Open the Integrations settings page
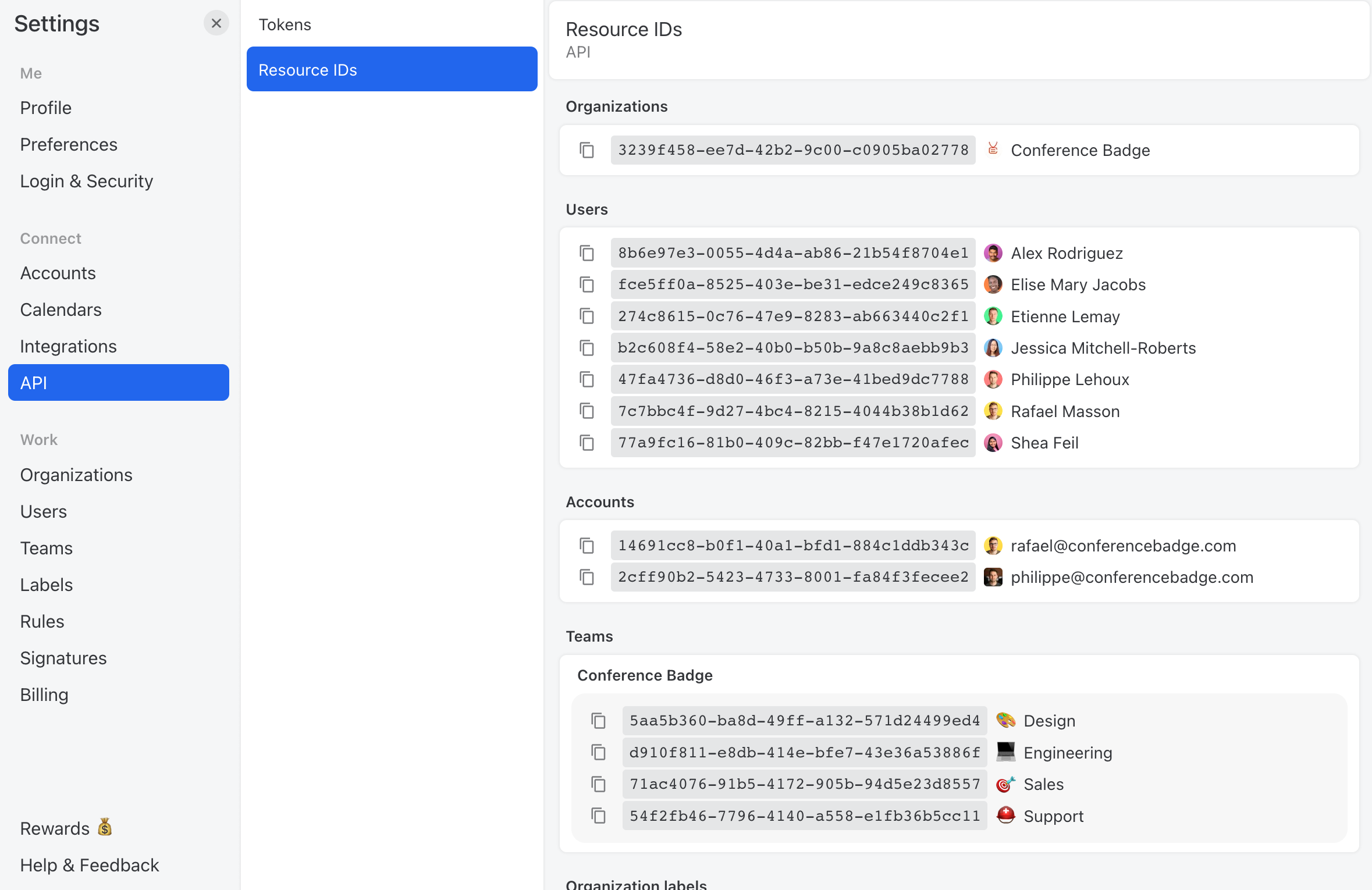Viewport: 1372px width, 890px height. coord(69,346)
